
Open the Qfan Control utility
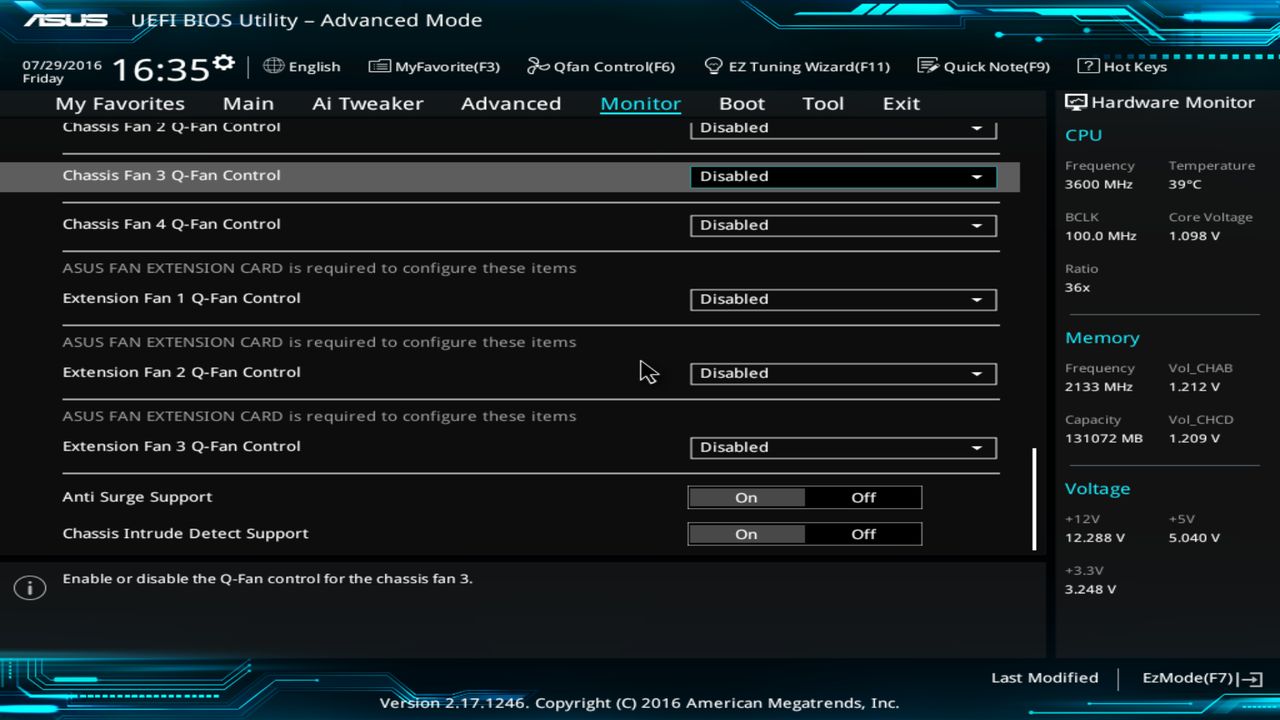tap(600, 66)
